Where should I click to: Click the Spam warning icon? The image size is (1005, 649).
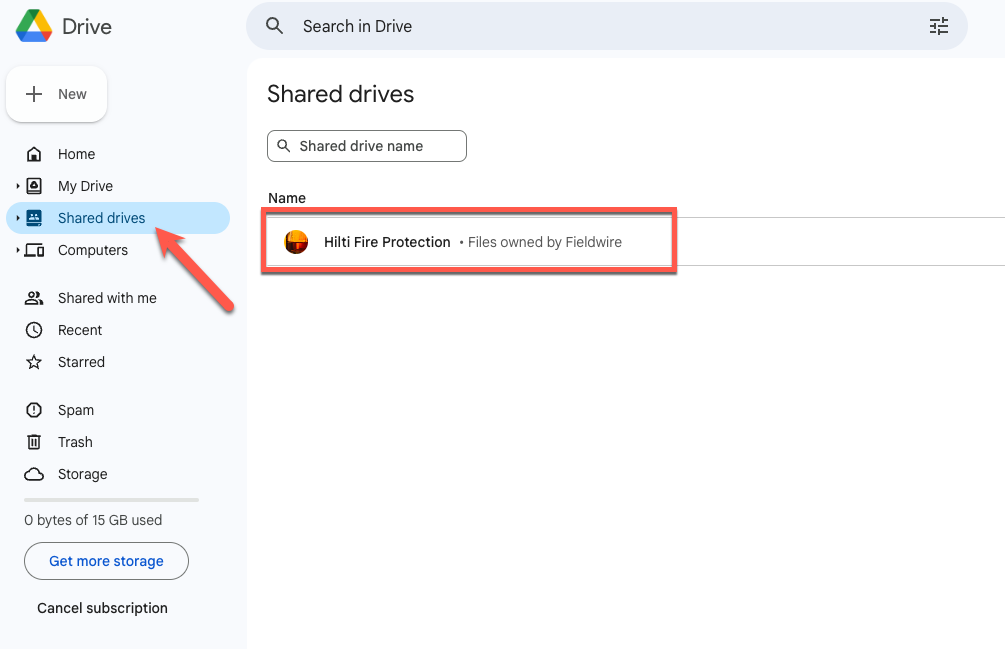34,410
